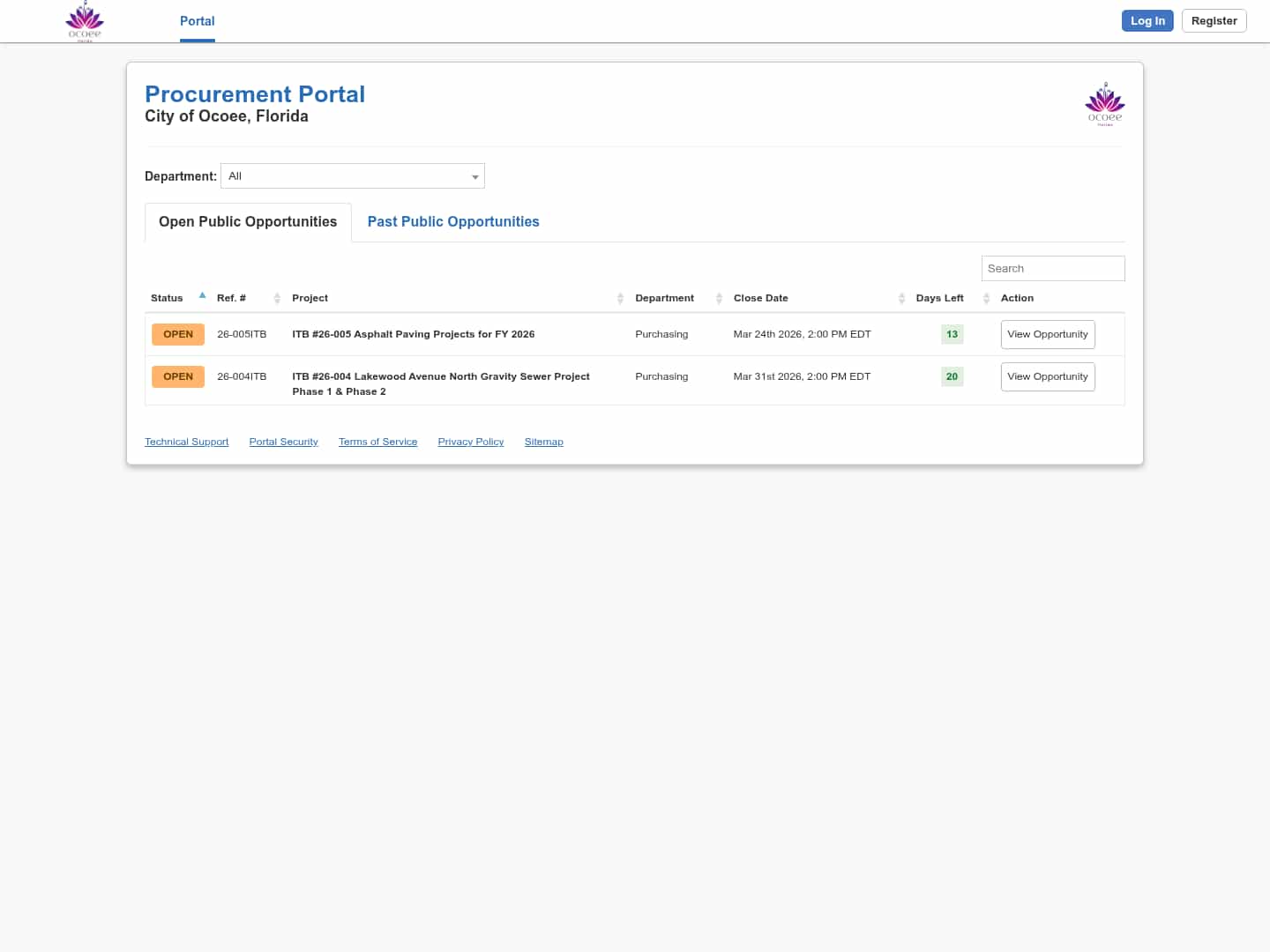
Task: Click the Ocoee logo beside portal title
Action: 1104,104
